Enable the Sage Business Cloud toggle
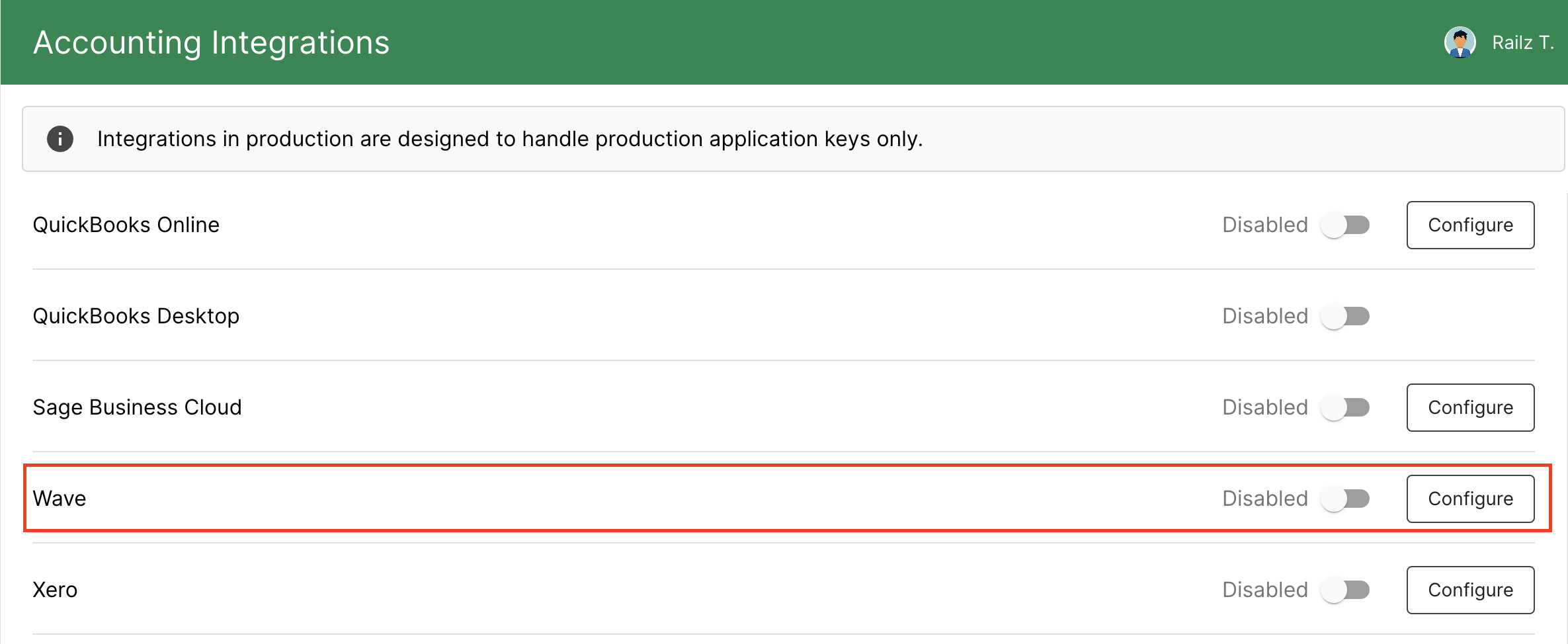Image resolution: width=1568 pixels, height=644 pixels. pos(1345,408)
